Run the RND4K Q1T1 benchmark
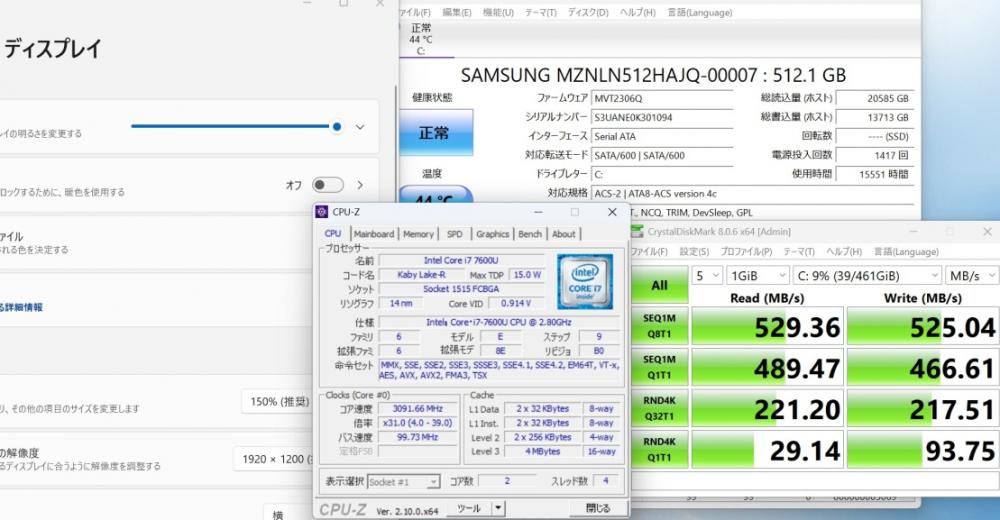The height and width of the screenshot is (520, 1000). pos(659,449)
